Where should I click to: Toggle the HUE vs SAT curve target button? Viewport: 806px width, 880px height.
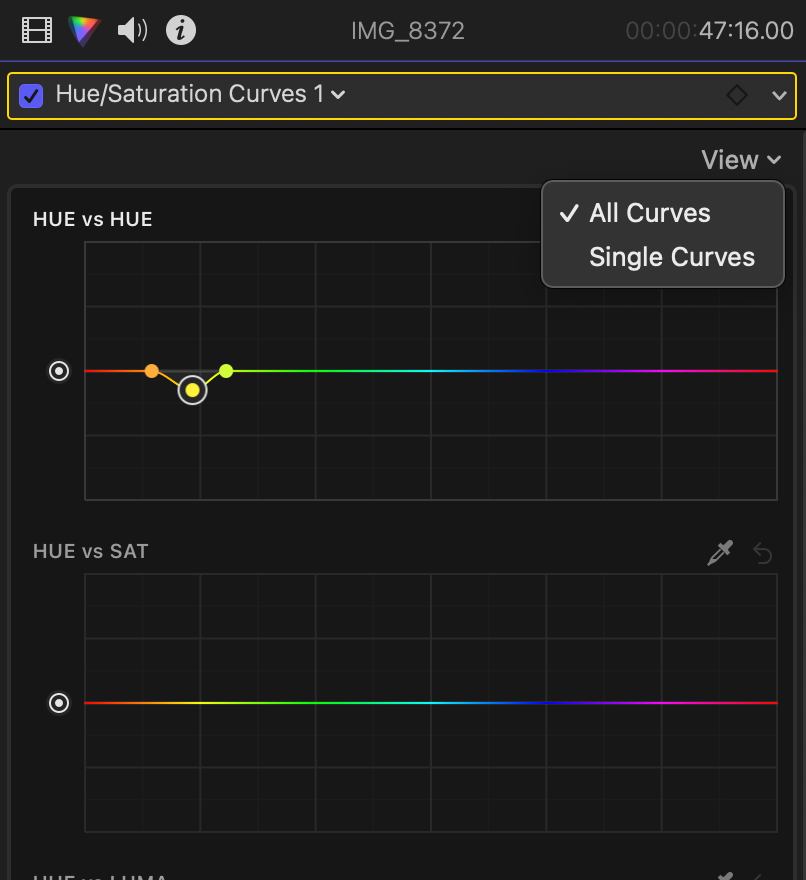[60, 703]
